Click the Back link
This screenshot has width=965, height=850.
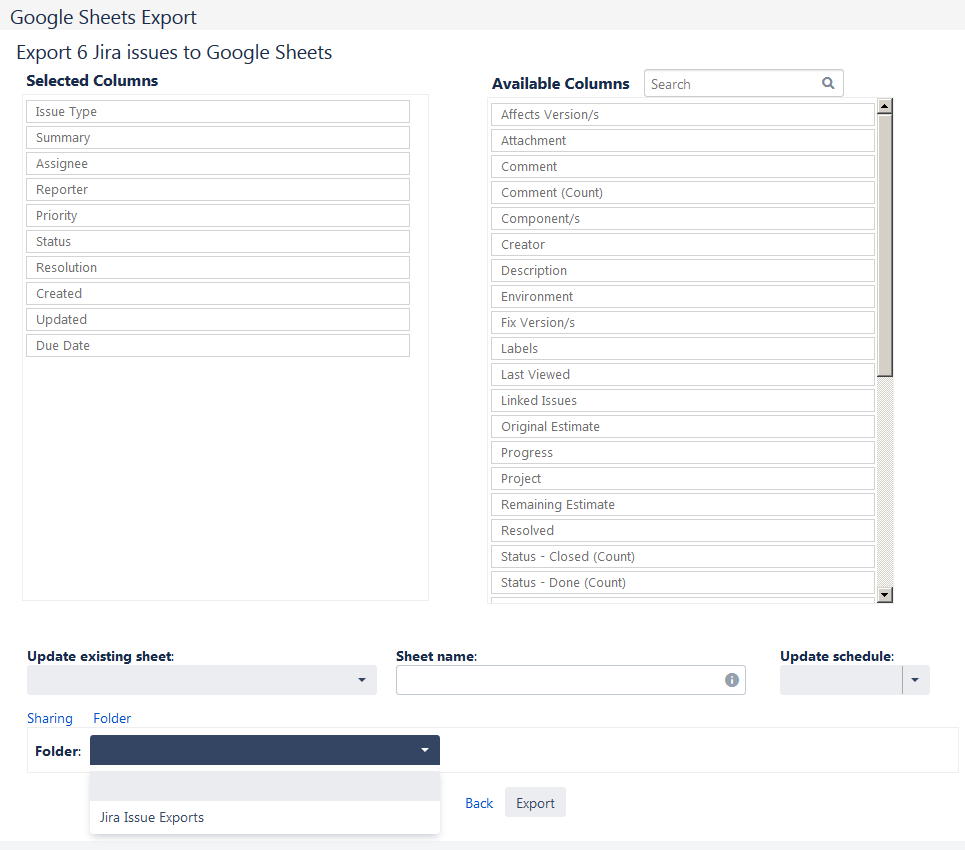pos(479,803)
